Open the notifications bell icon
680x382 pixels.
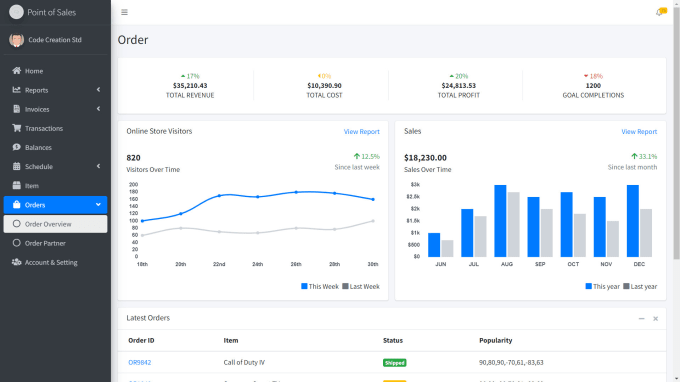tap(660, 12)
